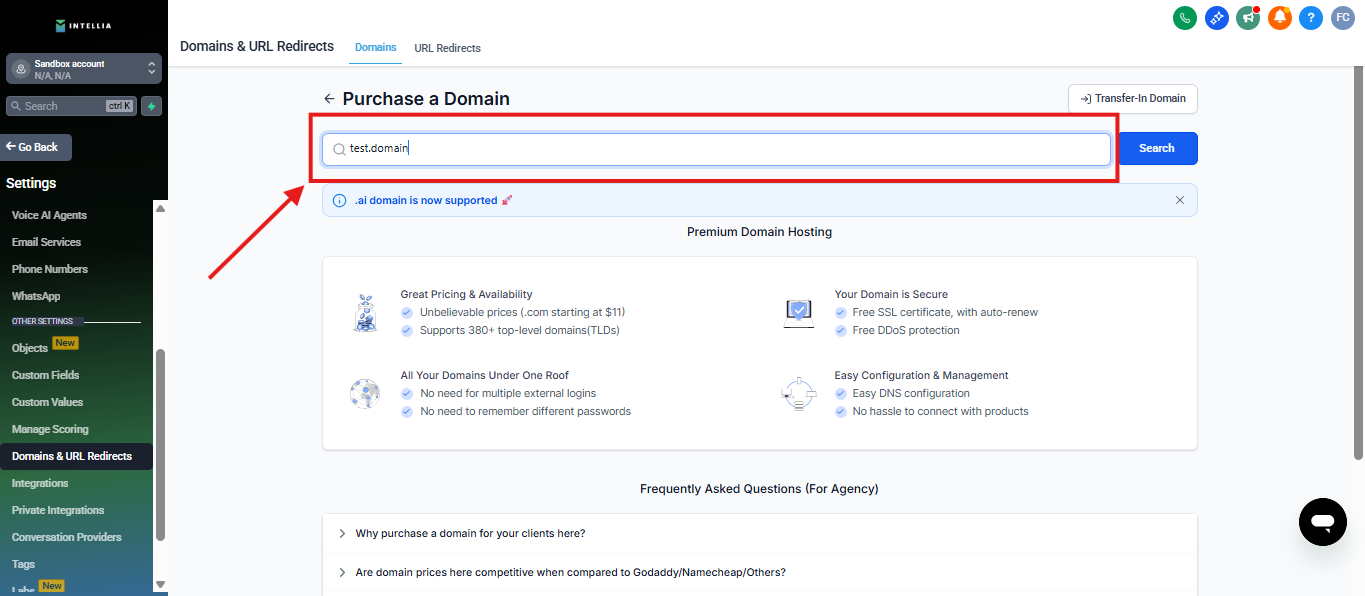This screenshot has width=1365, height=596.
Task: Expand the 'Why purchase a domain' FAQ
Action: click(x=470, y=533)
